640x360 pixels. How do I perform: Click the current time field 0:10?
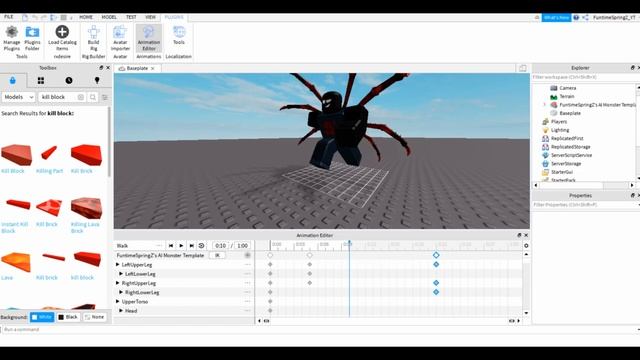coord(220,246)
